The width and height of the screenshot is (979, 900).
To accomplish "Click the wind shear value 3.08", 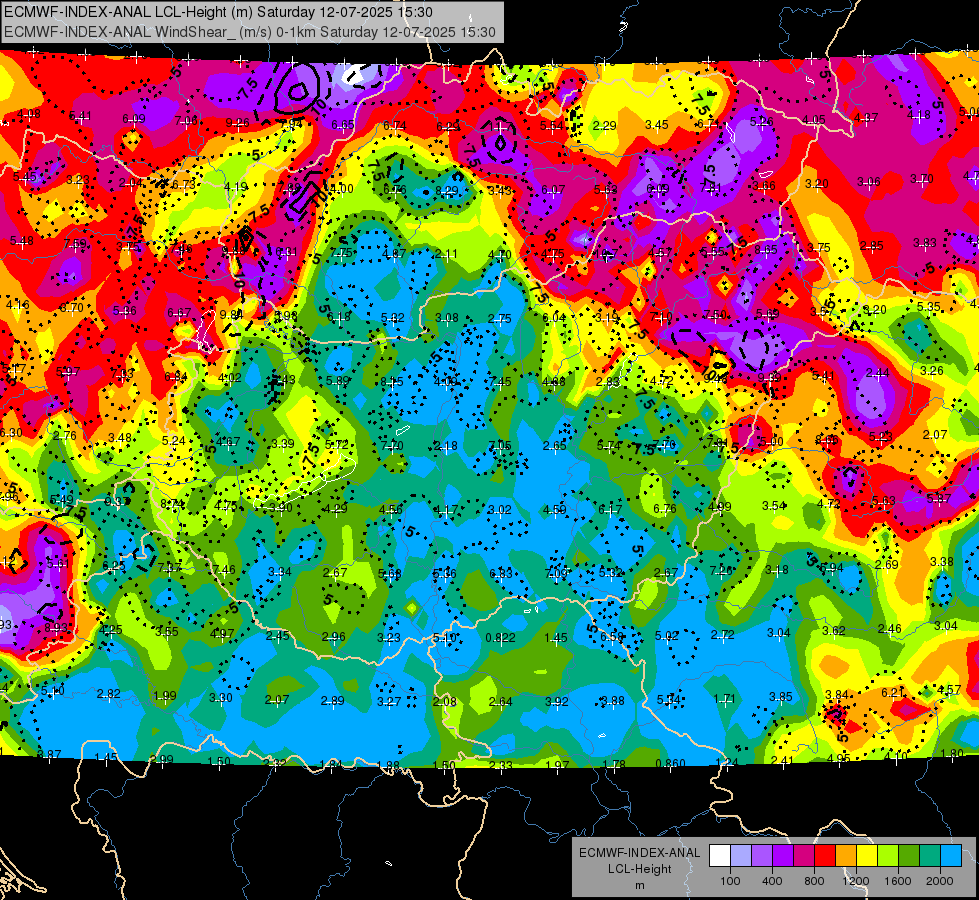I will point(446,318).
